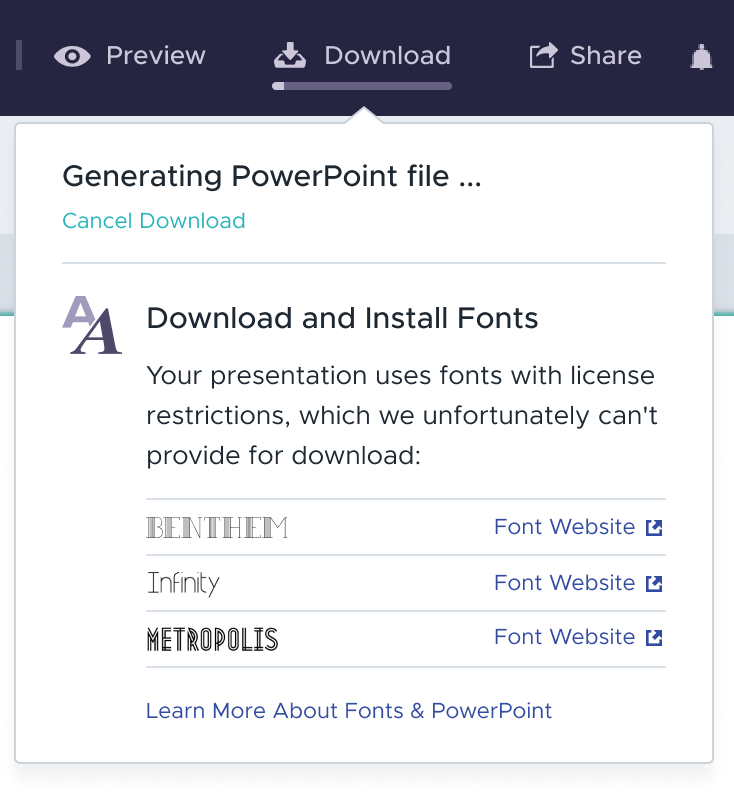Click the Benthem font sample
This screenshot has height=792, width=734.
tap(217, 527)
